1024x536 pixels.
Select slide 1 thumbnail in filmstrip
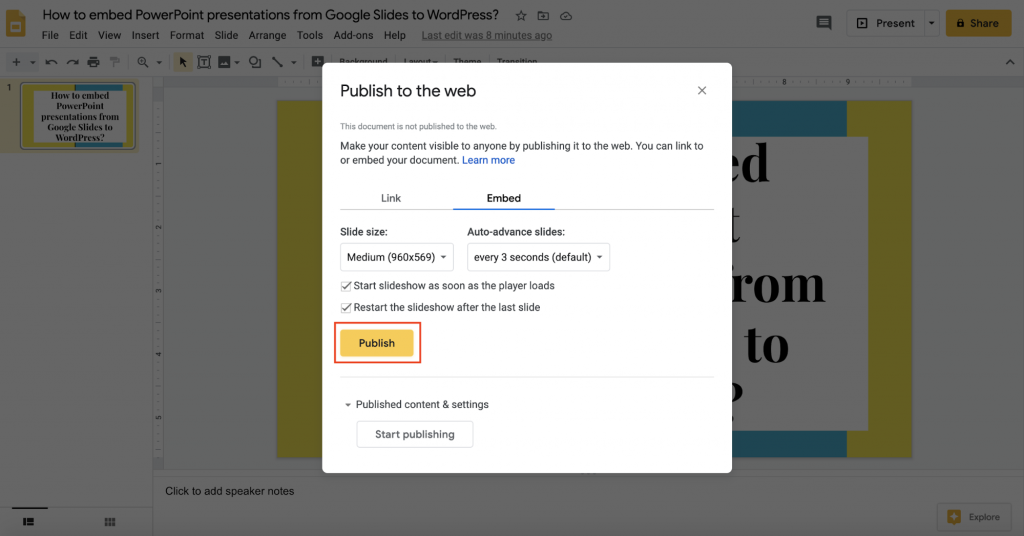[78, 116]
